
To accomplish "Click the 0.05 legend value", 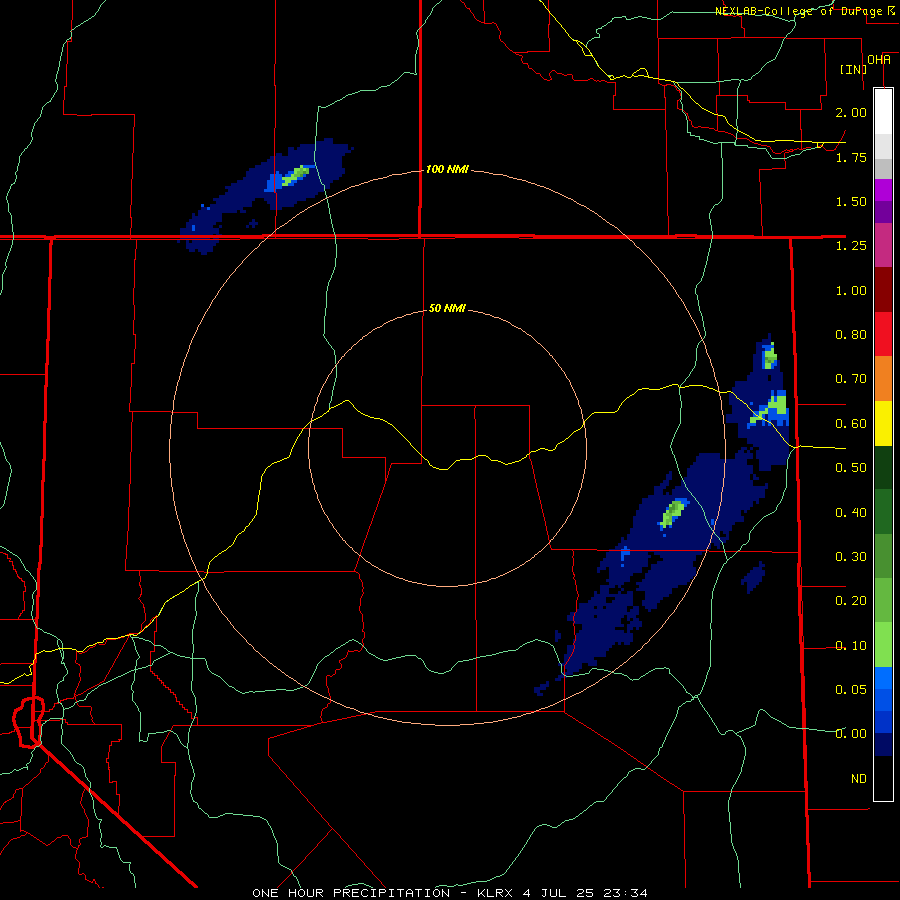I will 851,689.
